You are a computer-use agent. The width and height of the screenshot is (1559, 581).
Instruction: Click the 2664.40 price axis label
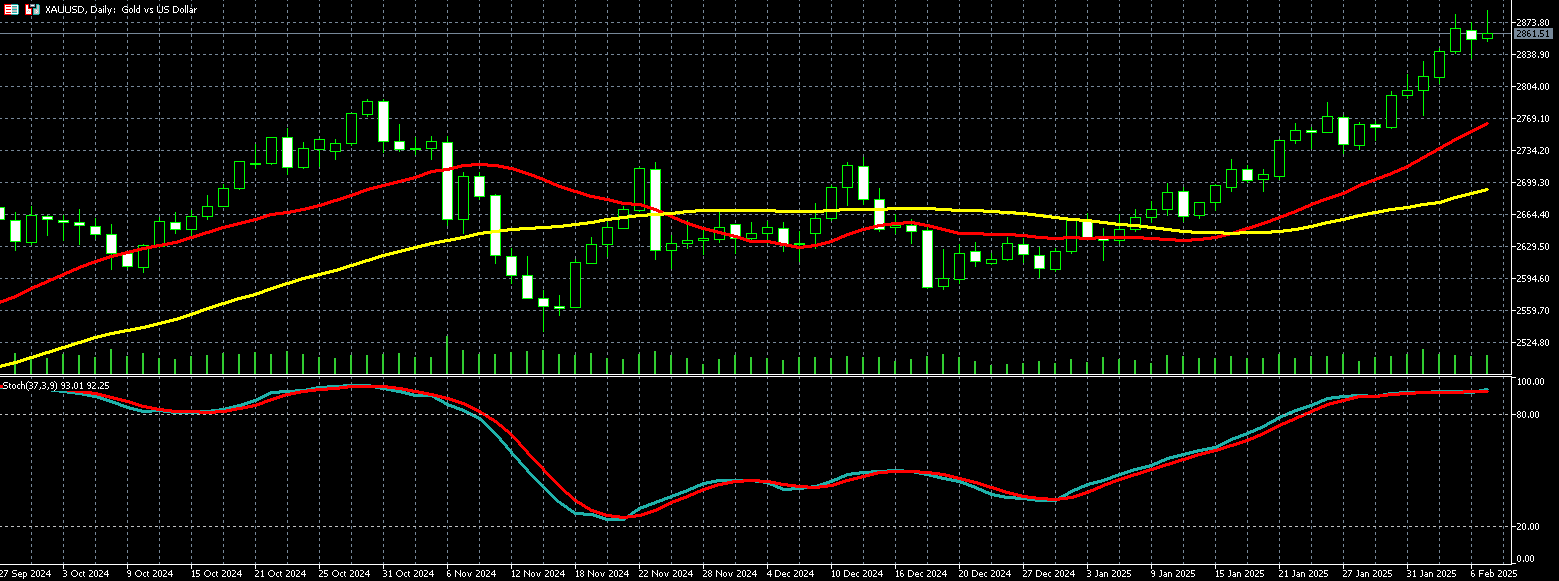pos(1531,214)
